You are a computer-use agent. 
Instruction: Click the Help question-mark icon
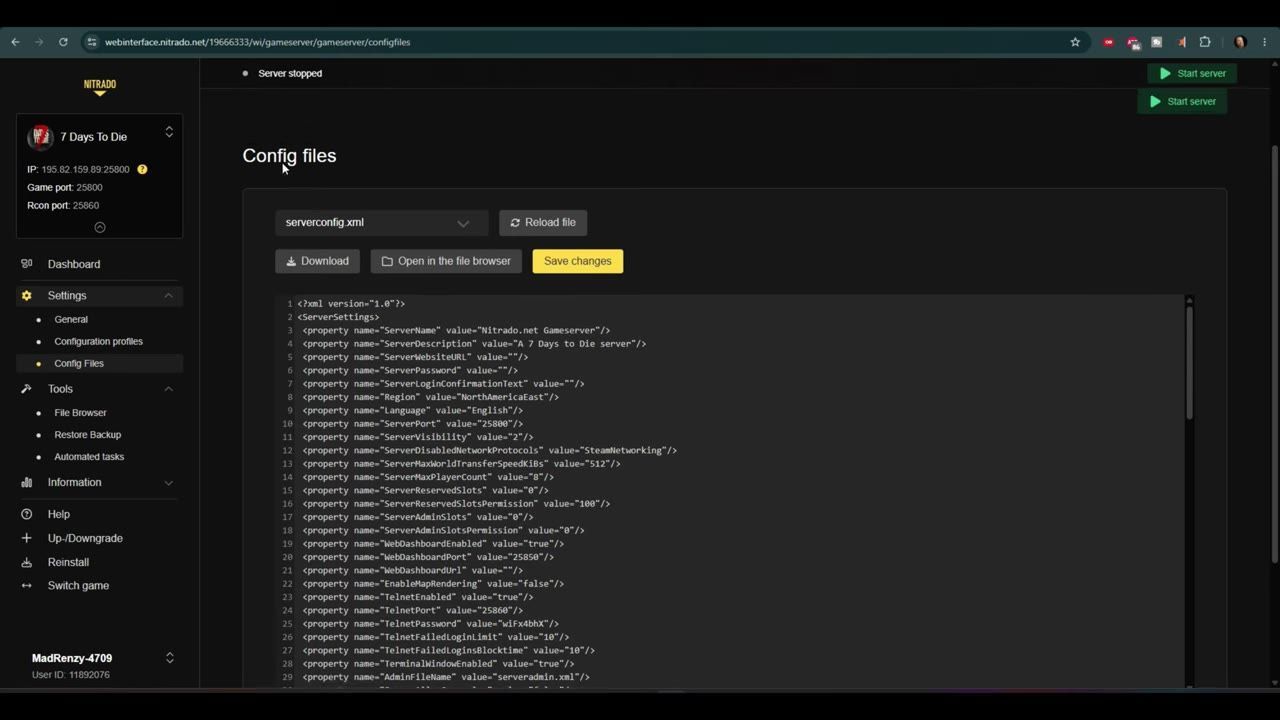tap(27, 514)
